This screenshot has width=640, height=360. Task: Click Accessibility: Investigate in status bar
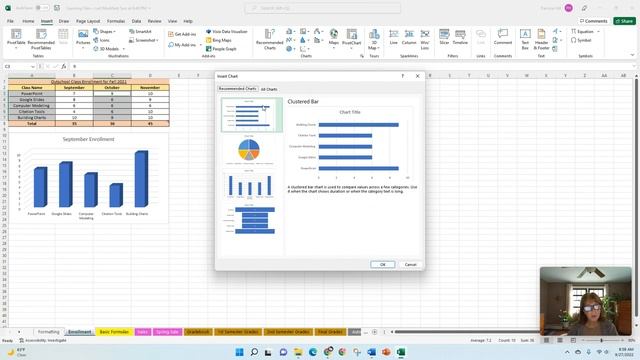click(x=43, y=340)
